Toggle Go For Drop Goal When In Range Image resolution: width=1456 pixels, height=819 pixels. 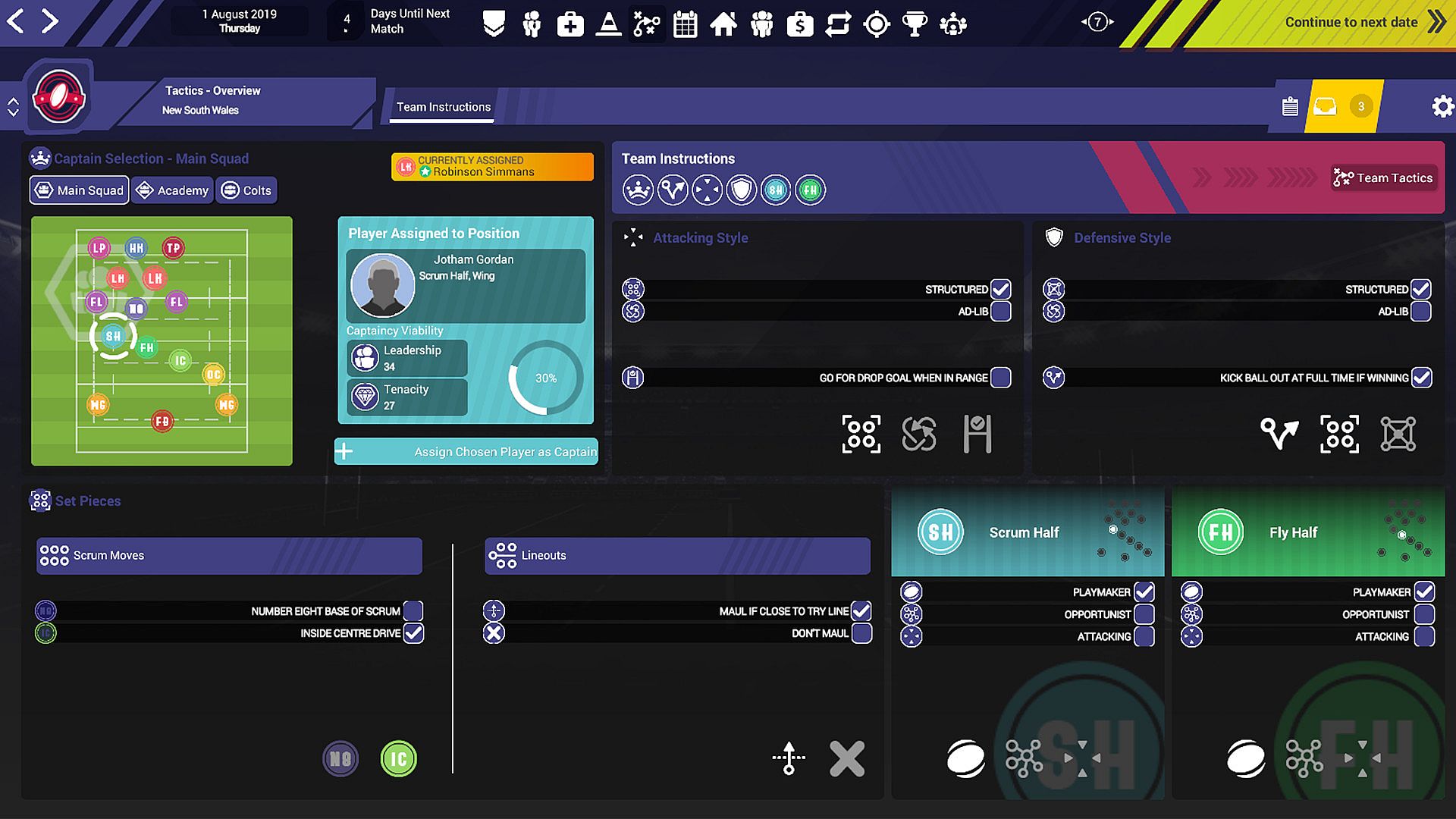tap(1000, 378)
